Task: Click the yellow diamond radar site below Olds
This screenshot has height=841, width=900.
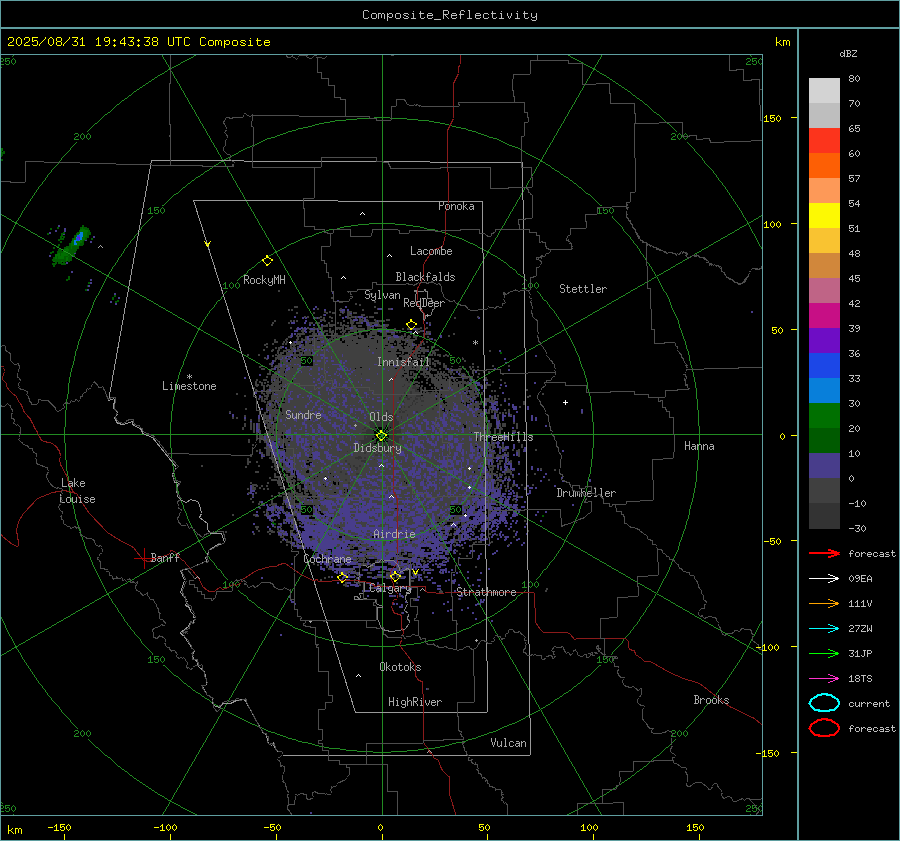Action: (x=382, y=436)
